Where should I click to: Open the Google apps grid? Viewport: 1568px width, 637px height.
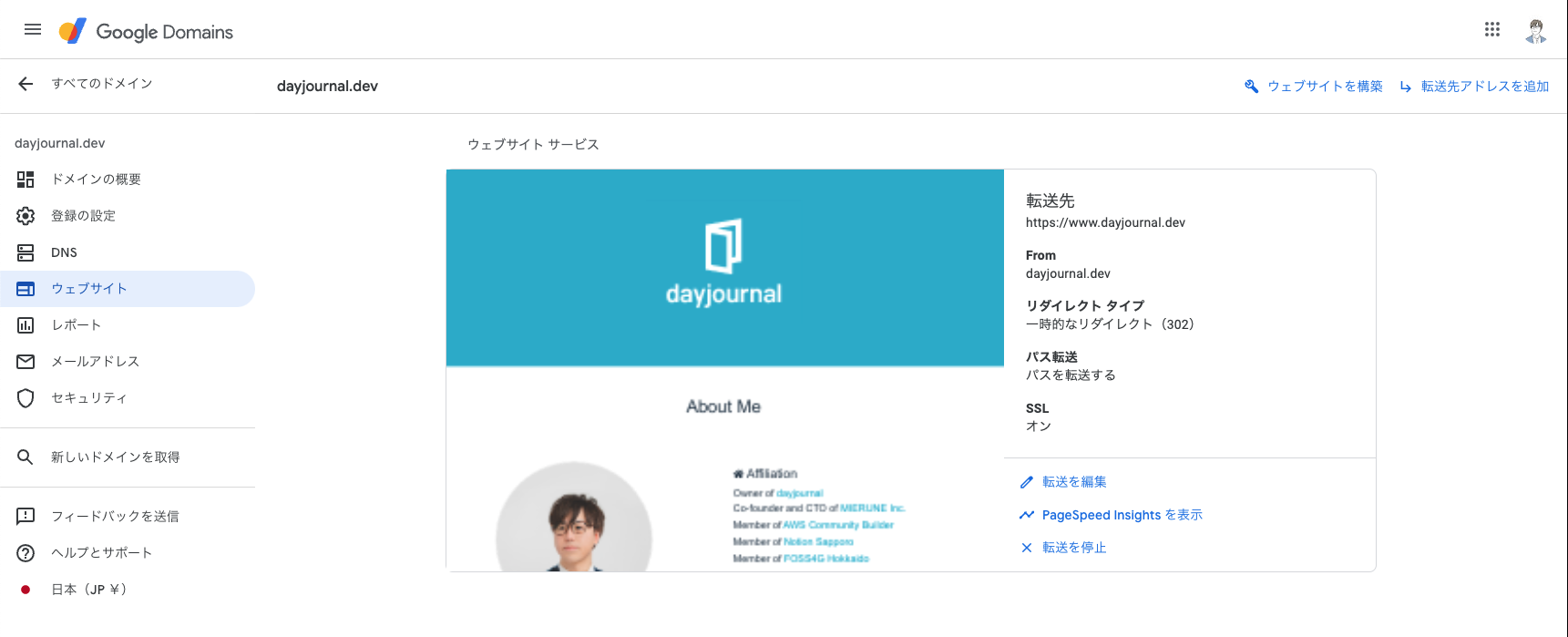tap(1492, 29)
